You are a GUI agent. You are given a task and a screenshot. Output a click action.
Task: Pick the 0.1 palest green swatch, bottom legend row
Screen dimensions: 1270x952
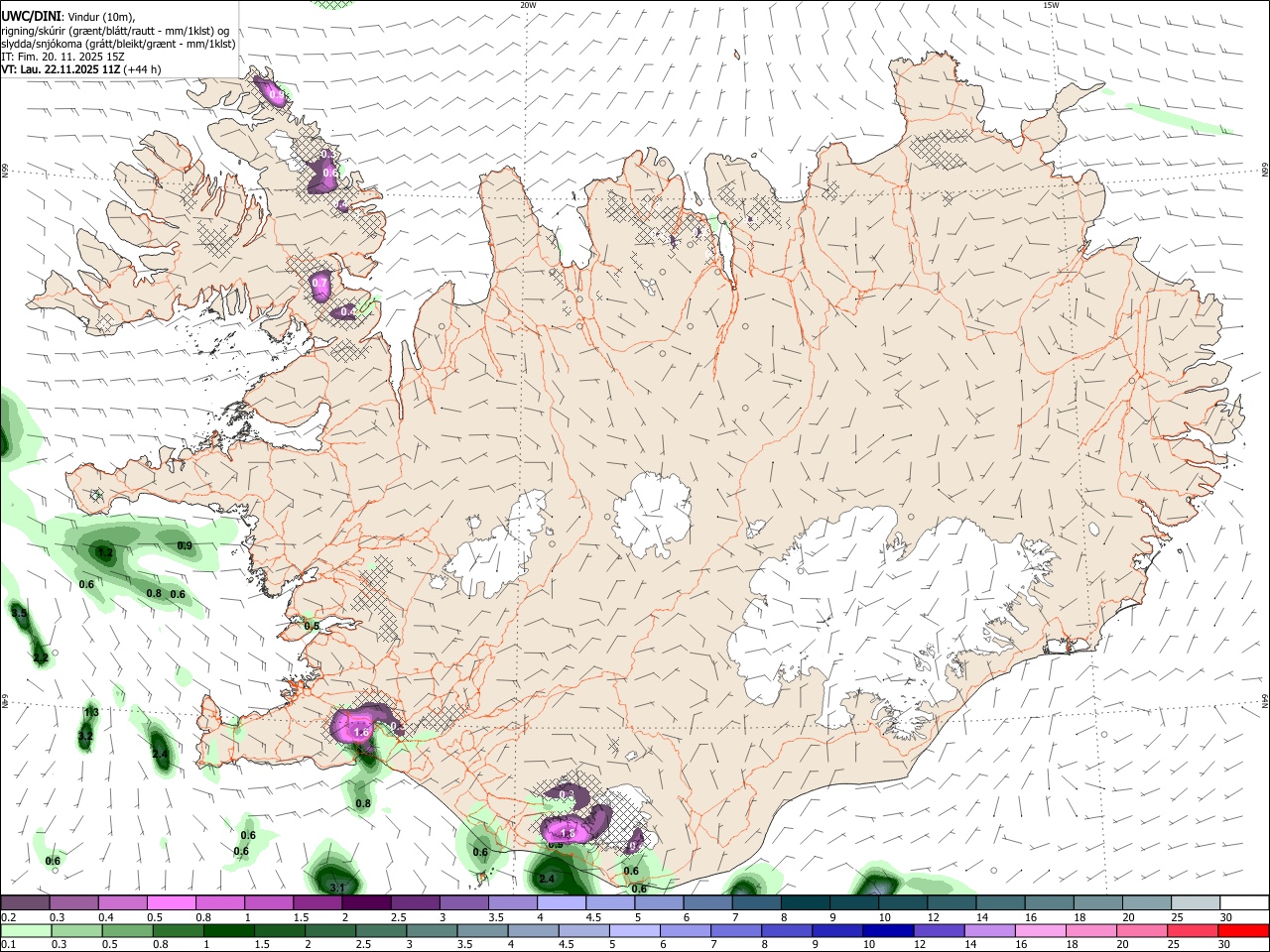(26, 931)
